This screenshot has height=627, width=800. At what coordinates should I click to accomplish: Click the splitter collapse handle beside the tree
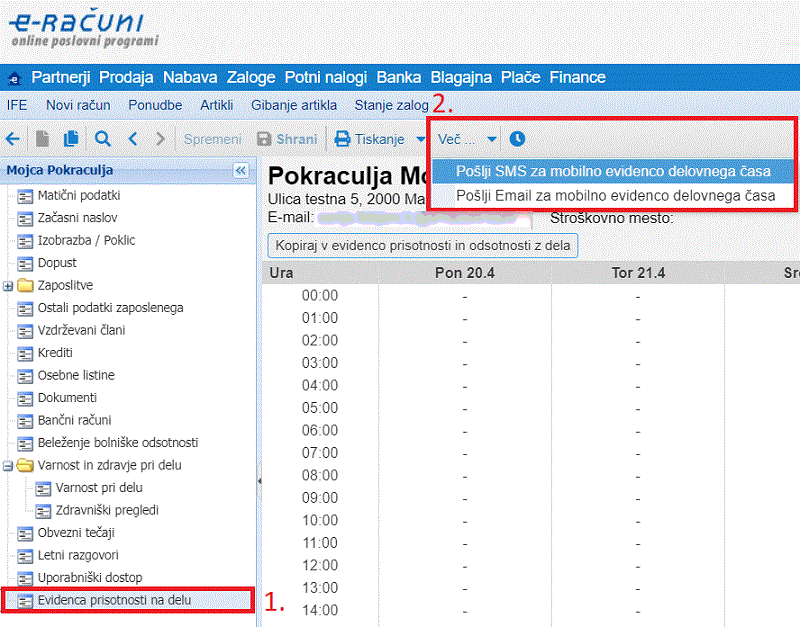click(x=259, y=481)
